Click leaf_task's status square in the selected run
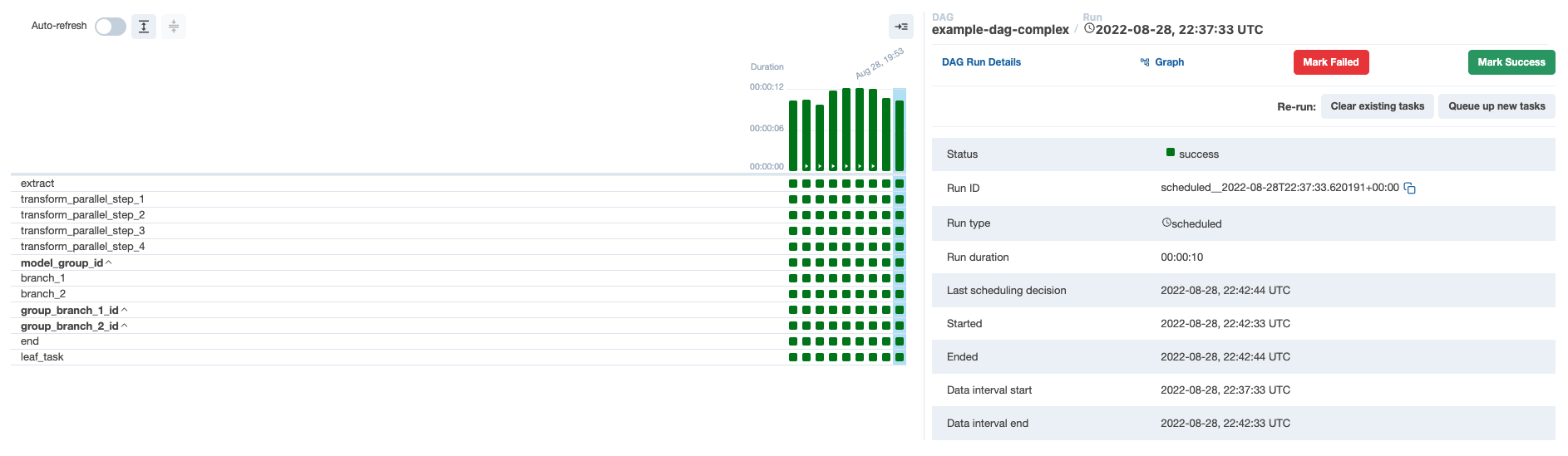 (900, 357)
